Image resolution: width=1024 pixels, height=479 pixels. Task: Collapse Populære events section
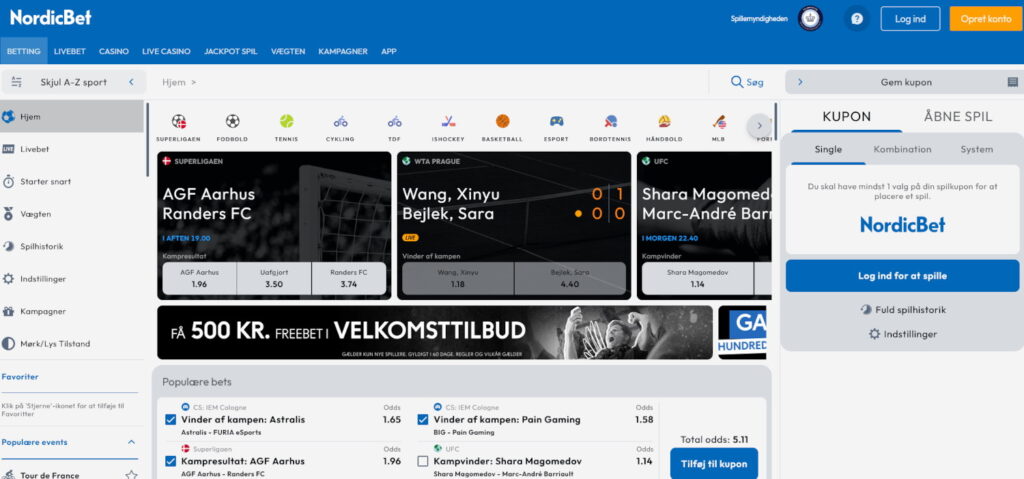click(x=131, y=442)
